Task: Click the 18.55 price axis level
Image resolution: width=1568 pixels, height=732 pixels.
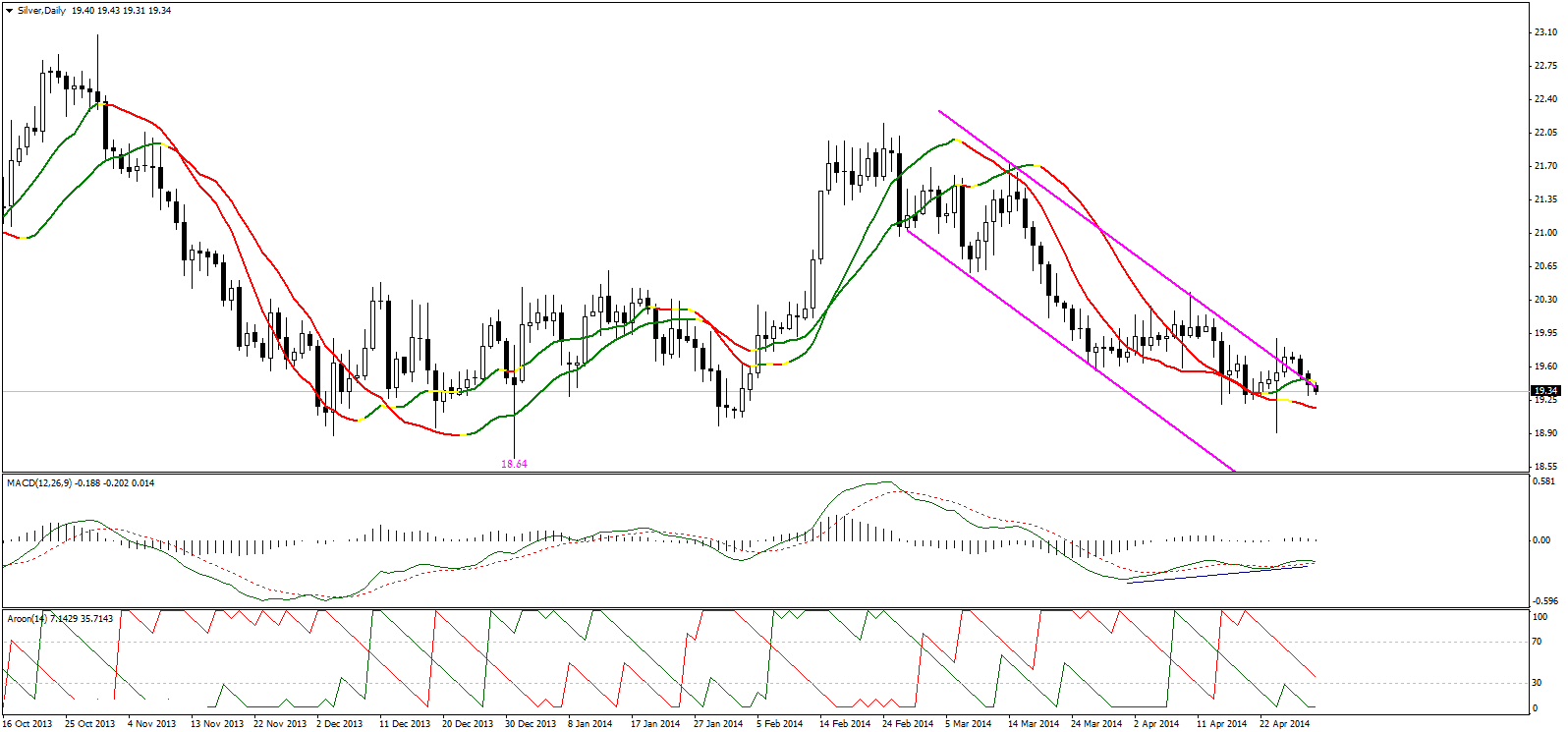Action: (1545, 467)
